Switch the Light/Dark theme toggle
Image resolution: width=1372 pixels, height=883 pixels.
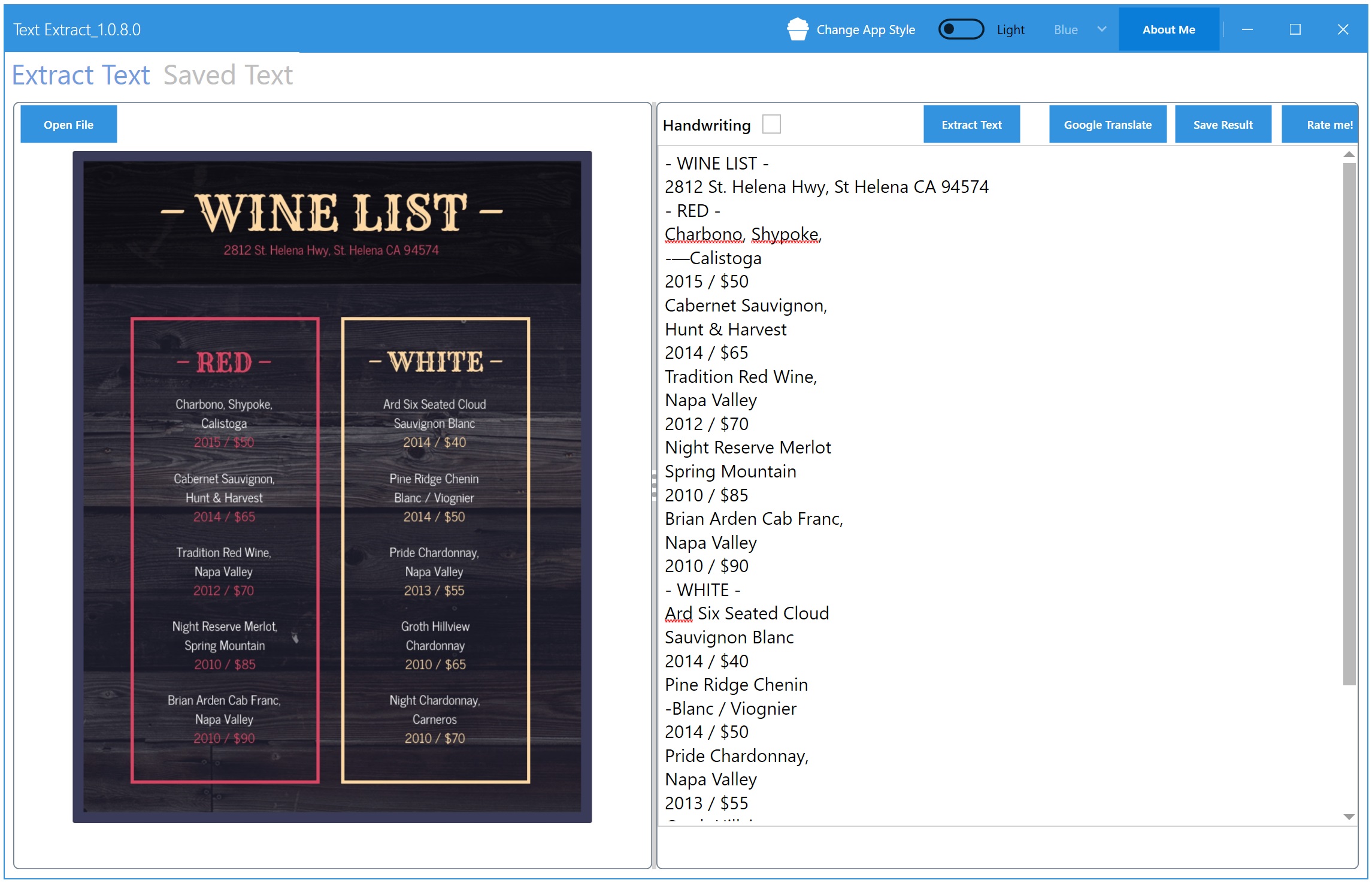(x=961, y=28)
